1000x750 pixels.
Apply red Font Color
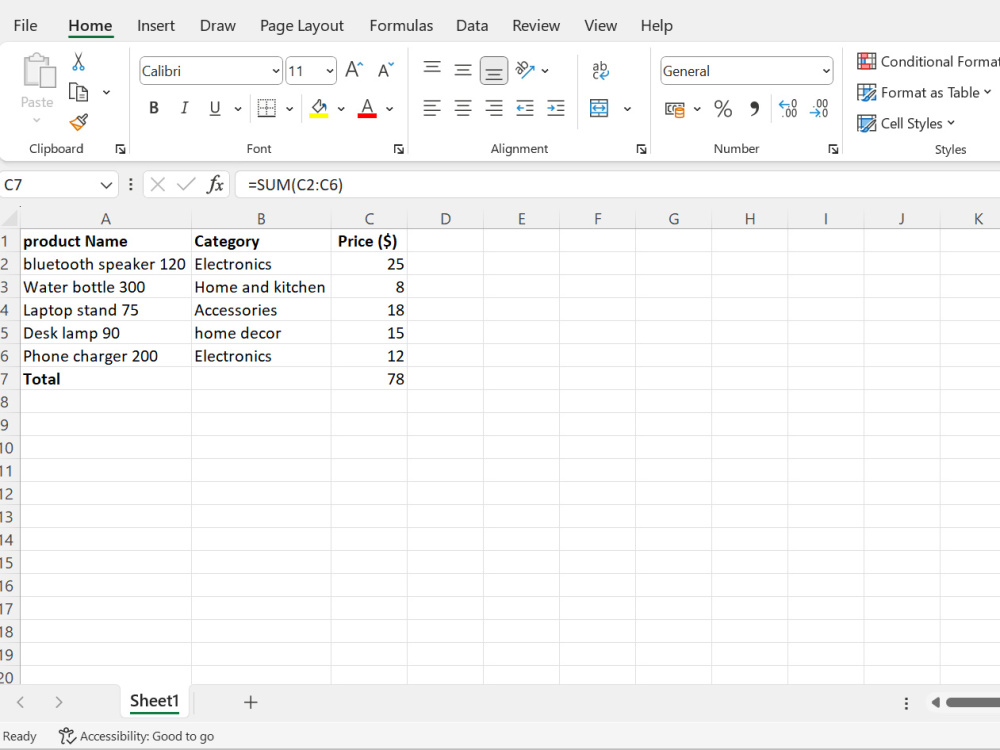[x=367, y=108]
